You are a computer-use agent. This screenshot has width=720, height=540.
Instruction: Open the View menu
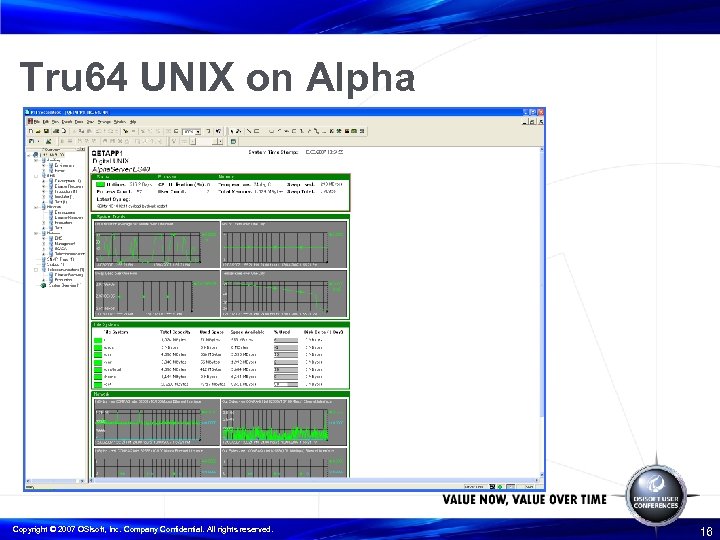click(x=55, y=122)
